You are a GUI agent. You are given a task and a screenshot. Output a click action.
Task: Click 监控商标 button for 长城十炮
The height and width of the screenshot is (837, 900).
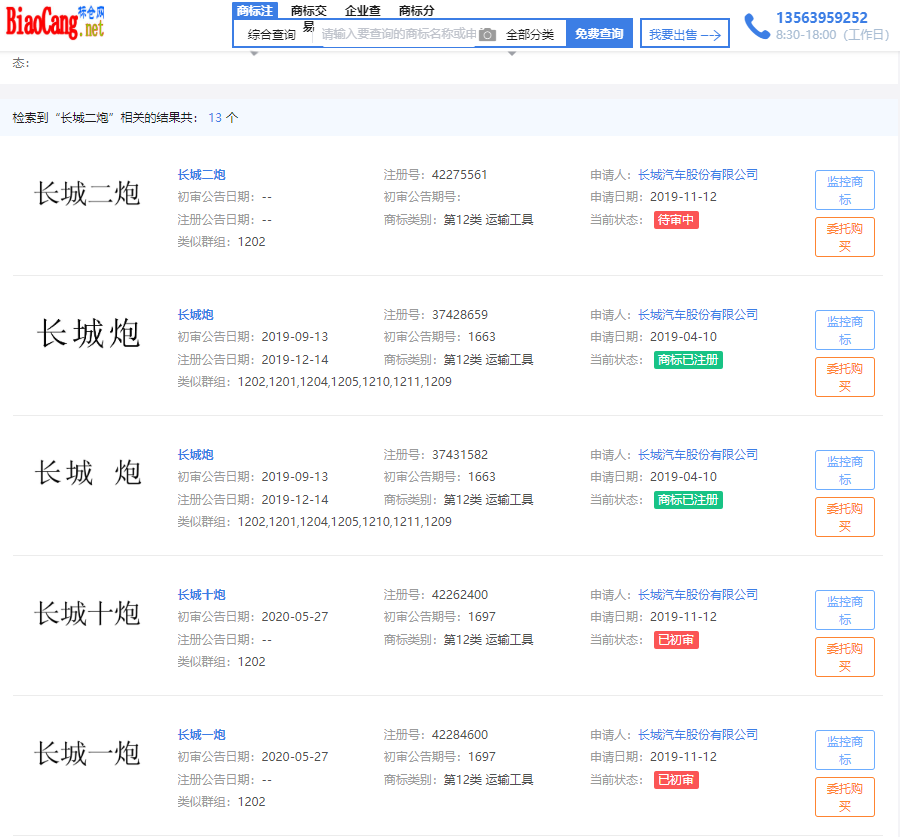[x=845, y=610]
